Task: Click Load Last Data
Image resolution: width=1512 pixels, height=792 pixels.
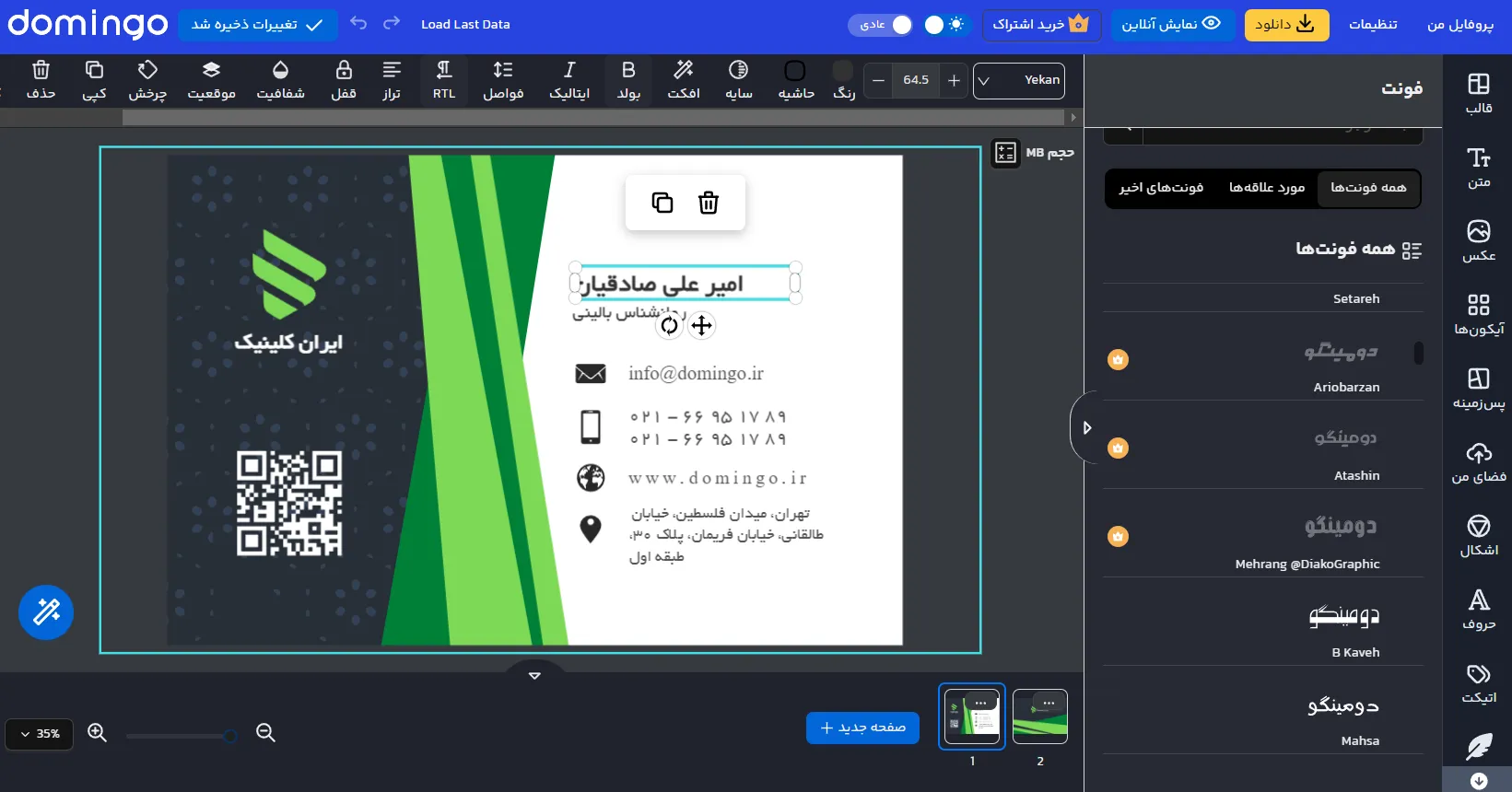Action: (x=465, y=25)
